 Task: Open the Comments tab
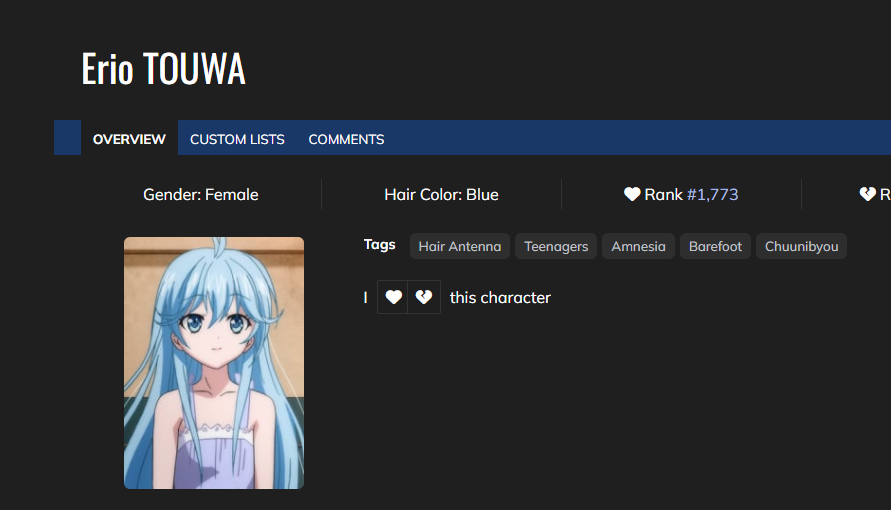[x=346, y=139]
